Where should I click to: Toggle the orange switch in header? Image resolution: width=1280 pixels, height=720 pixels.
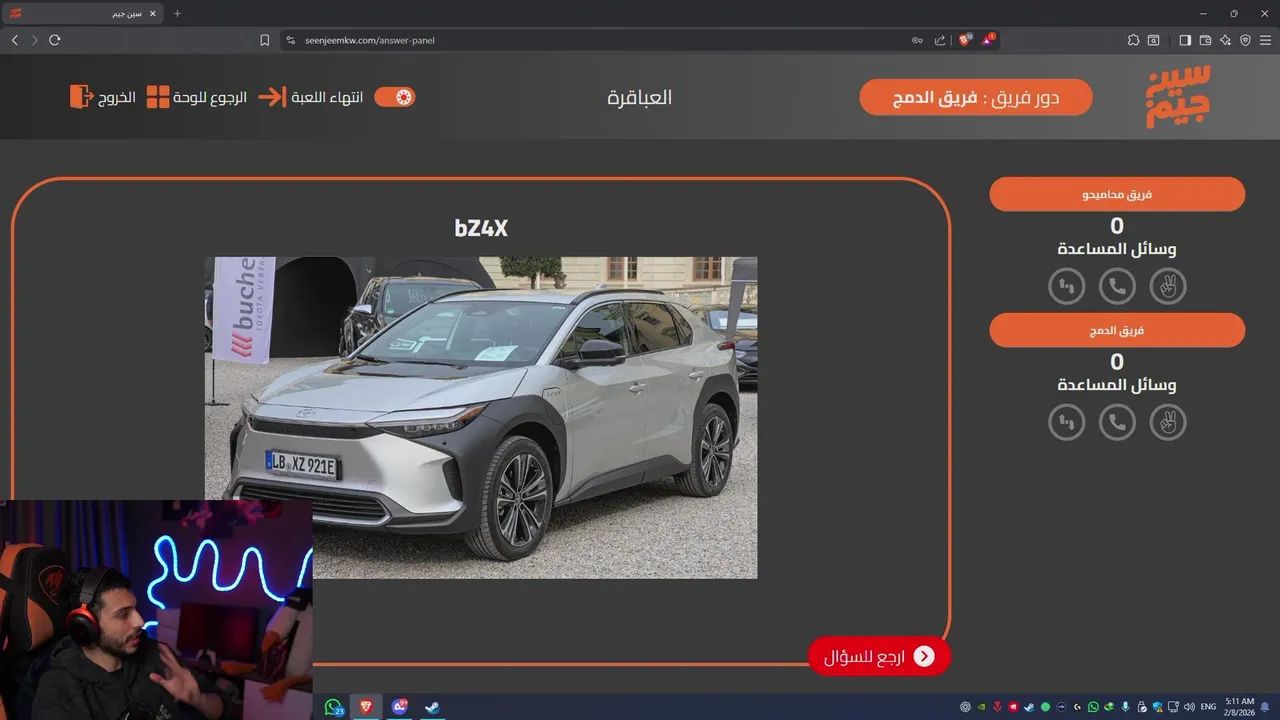coord(394,97)
